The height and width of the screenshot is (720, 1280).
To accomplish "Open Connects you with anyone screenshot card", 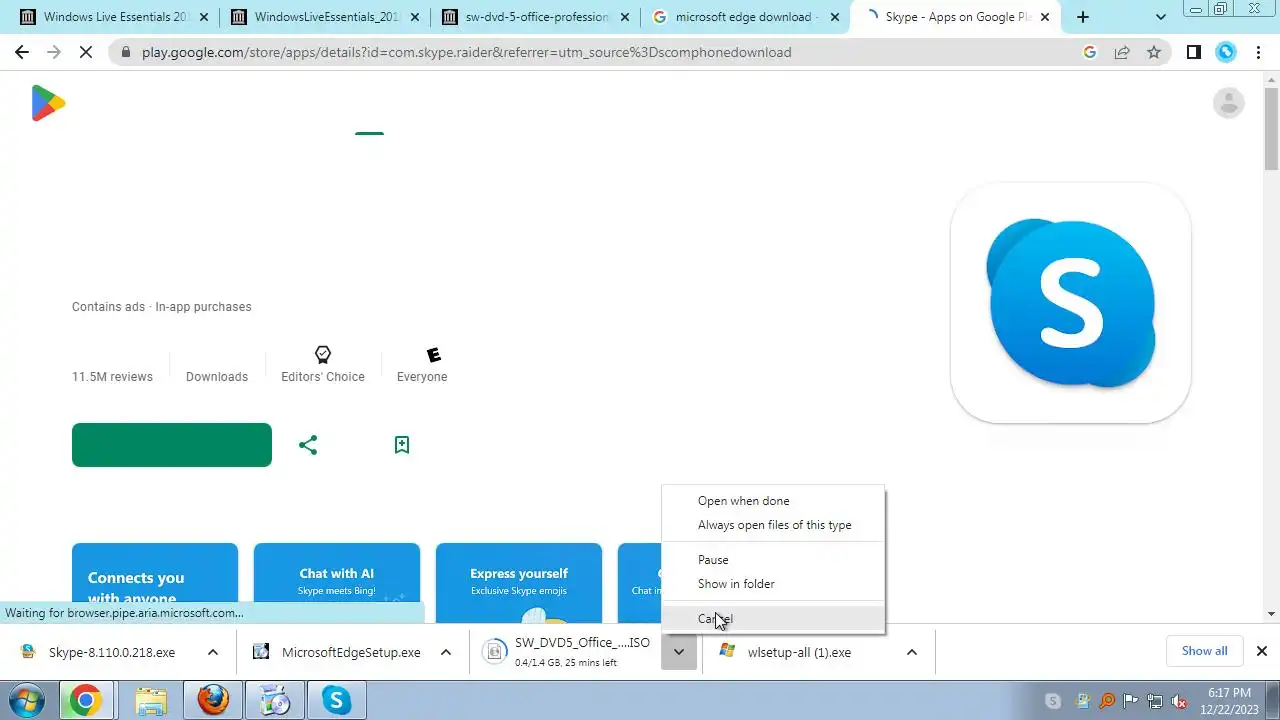I will [155, 584].
